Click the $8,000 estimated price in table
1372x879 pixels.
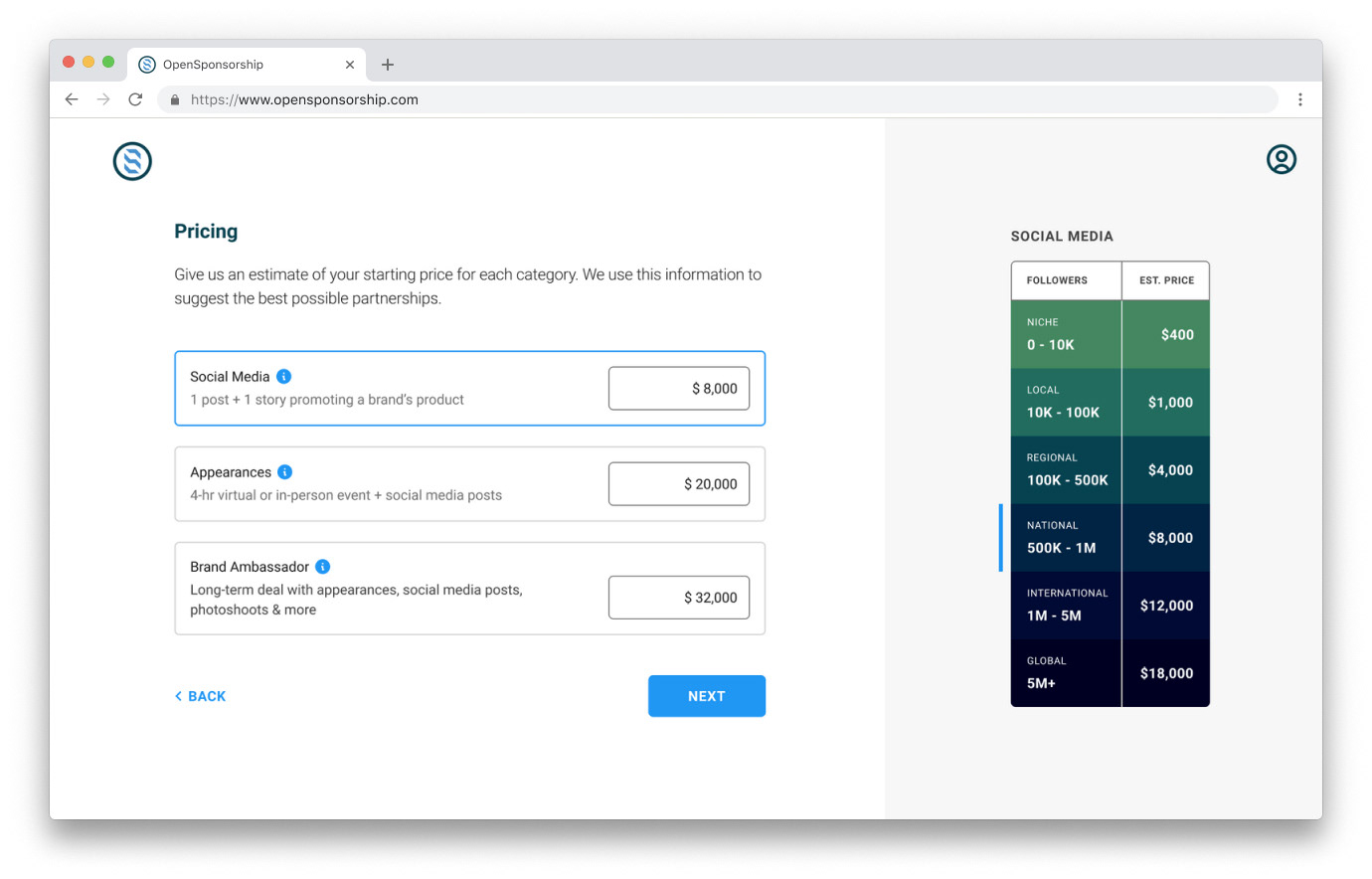1170,538
